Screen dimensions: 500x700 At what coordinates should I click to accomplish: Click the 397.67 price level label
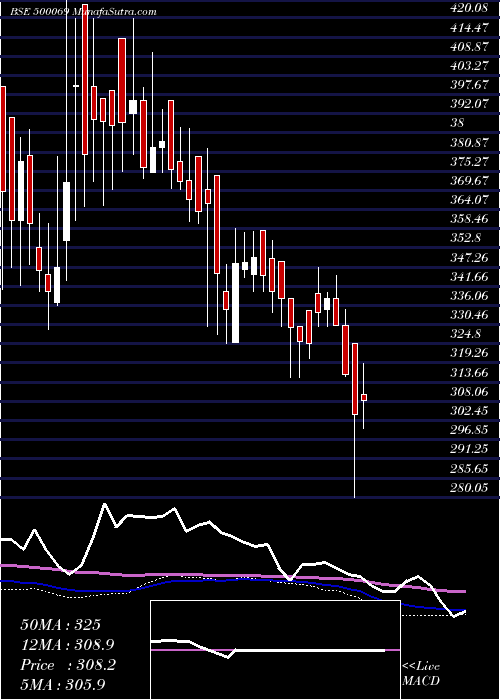469,85
